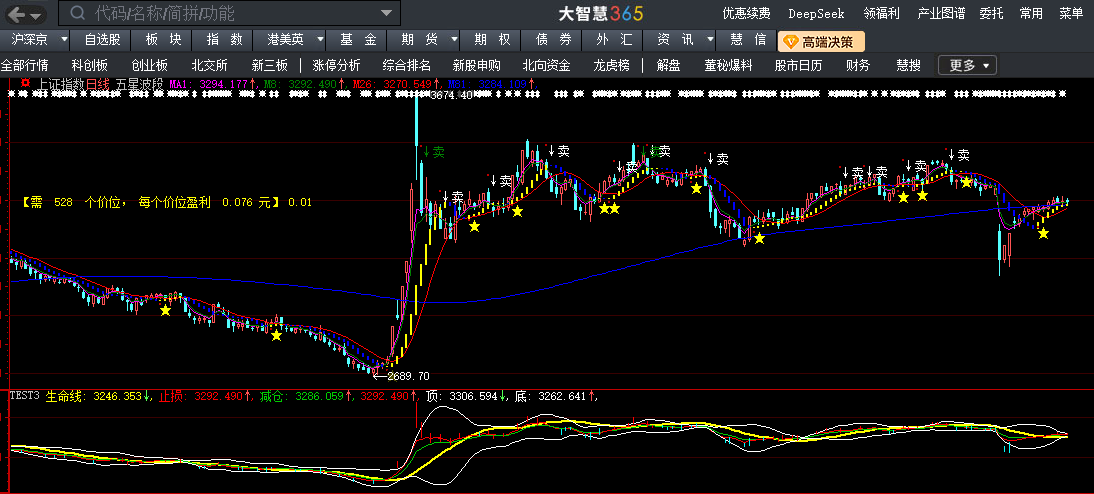This screenshot has width=1094, height=494.
Task: Open the 债券 tab
Action: [554, 40]
